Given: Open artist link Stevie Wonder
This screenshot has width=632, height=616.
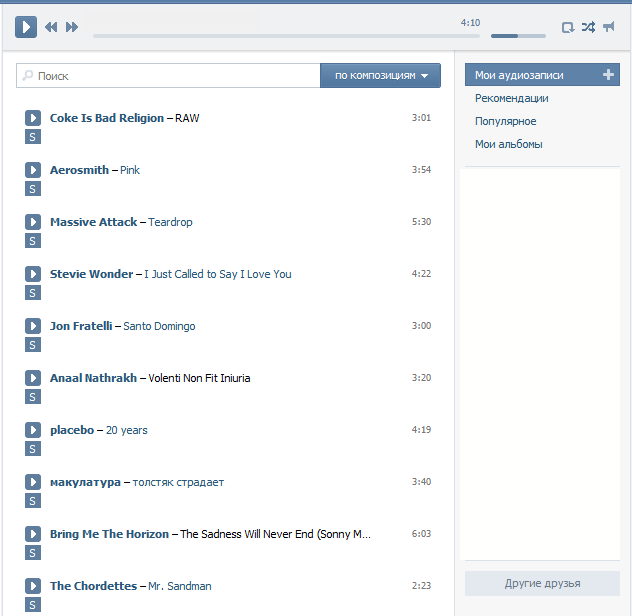Looking at the screenshot, I should [91, 274].
